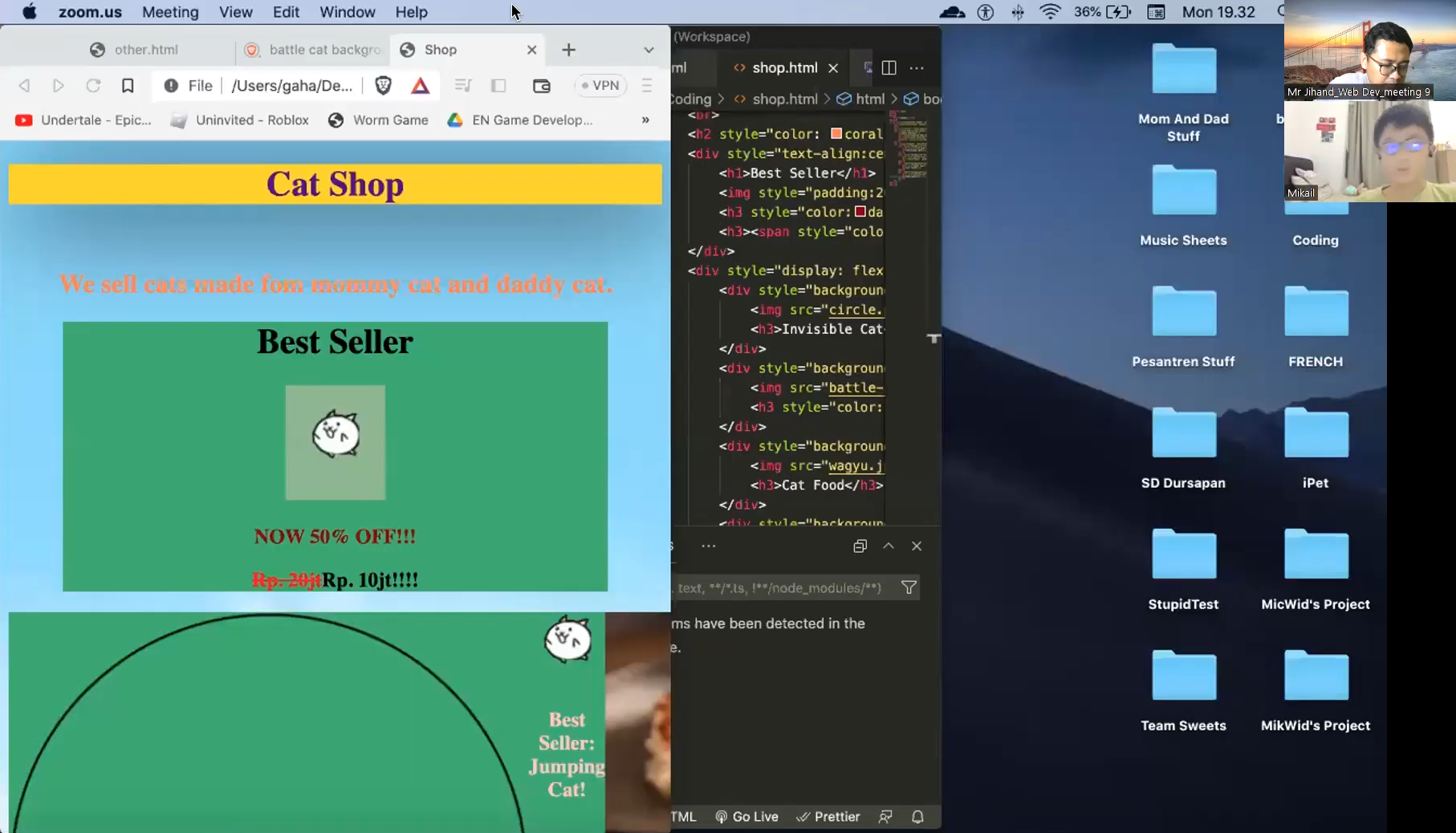Open the Uninvited - Roblox bookmark
Image resolution: width=1456 pixels, height=833 pixels.
pos(239,120)
